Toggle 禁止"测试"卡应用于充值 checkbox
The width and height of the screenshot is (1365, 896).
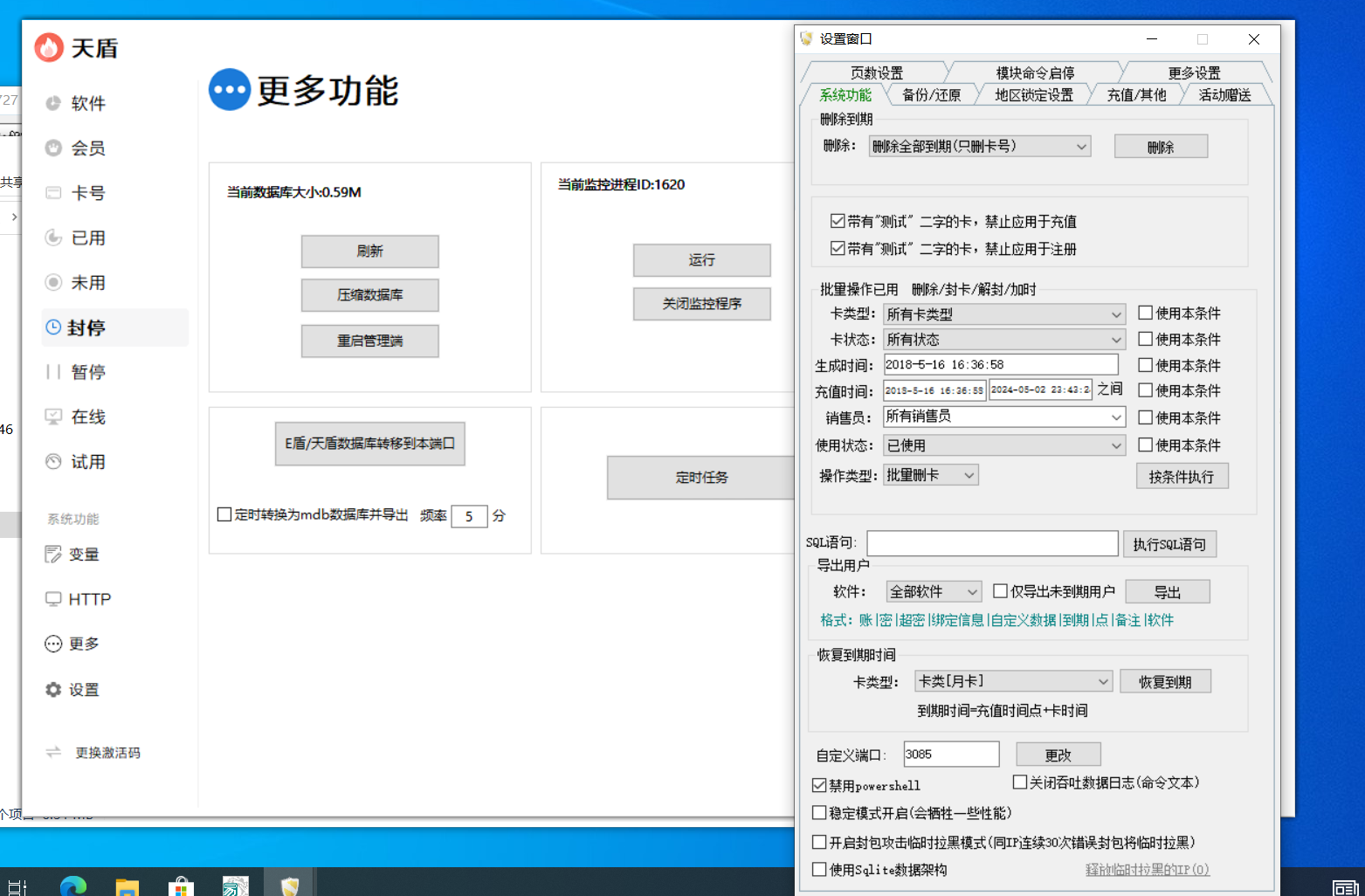(838, 221)
